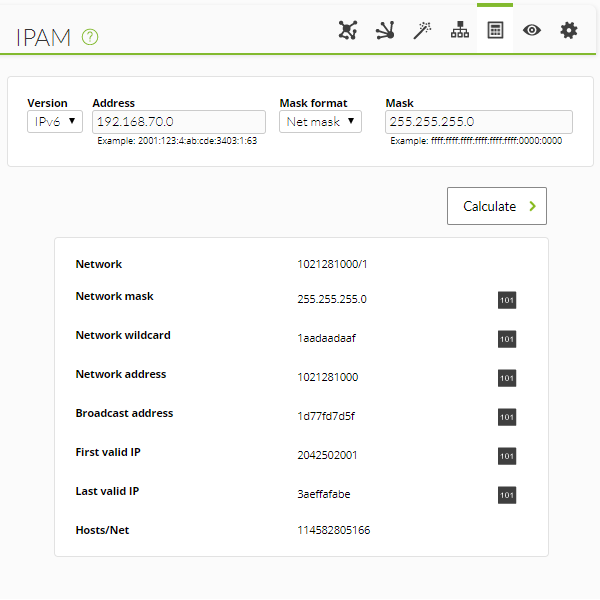
Task: Click into the Address input field
Action: point(179,122)
